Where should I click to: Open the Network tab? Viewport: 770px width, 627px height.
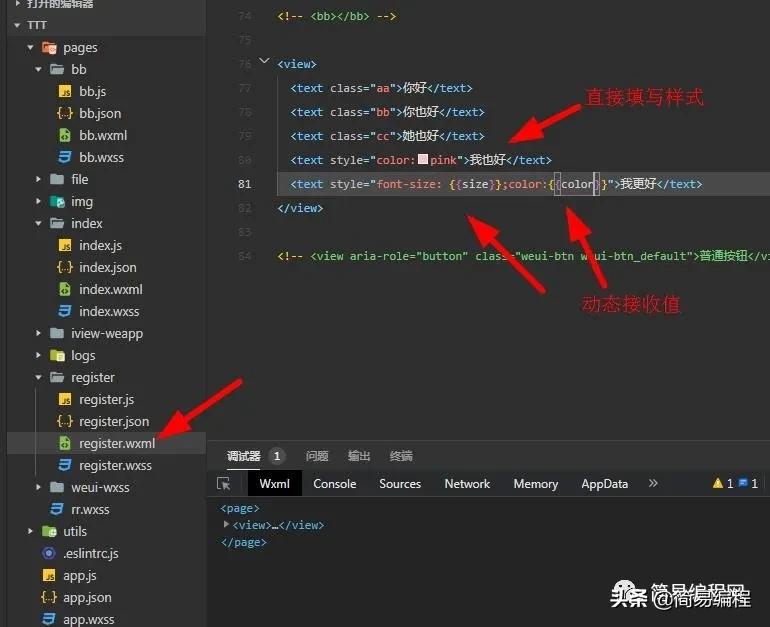(467, 484)
